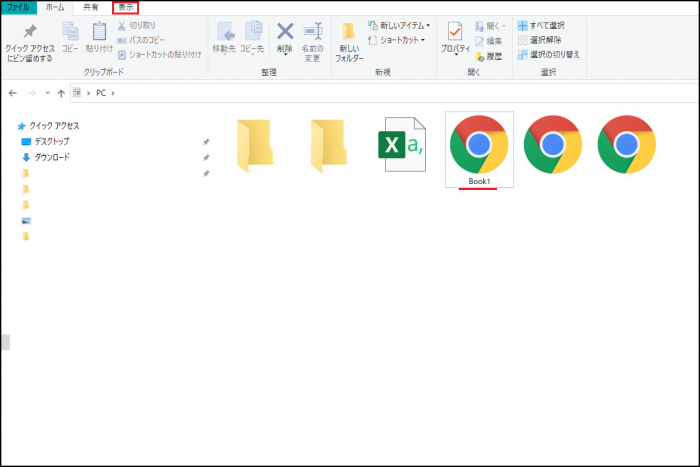Select the Book1 Chrome file
The image size is (700, 467).
[x=479, y=150]
